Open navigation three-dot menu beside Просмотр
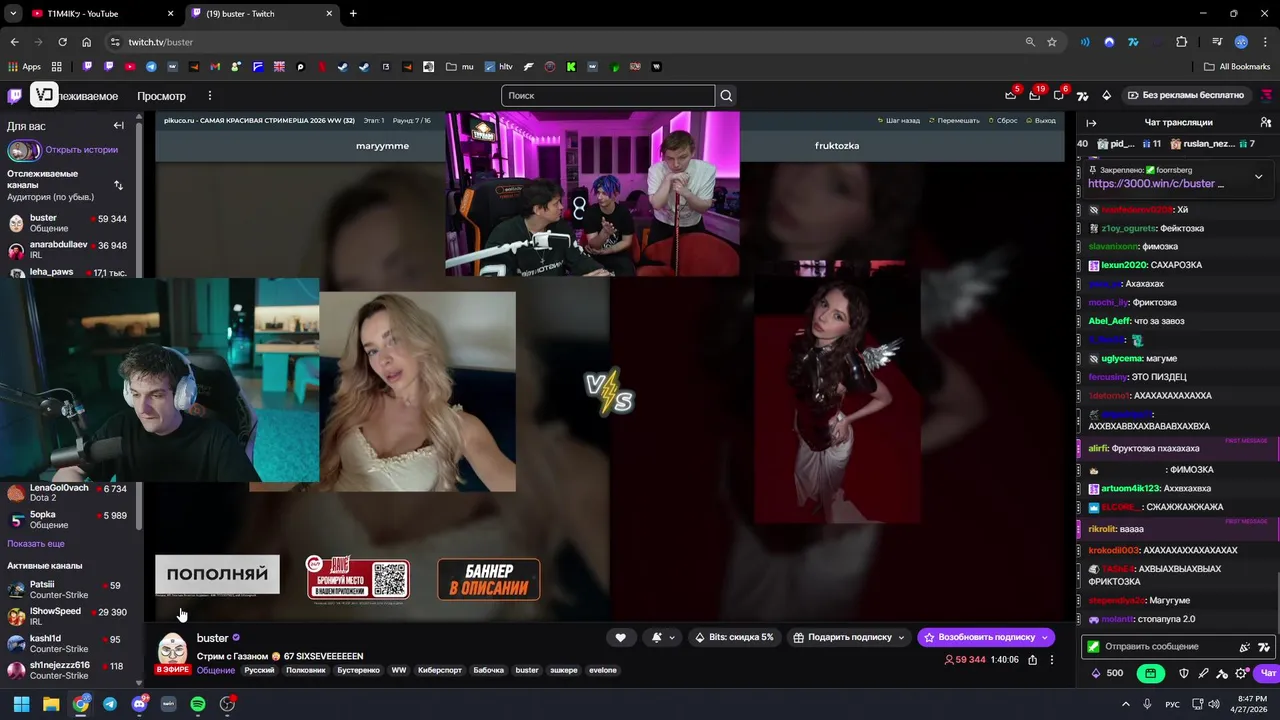 click(x=209, y=96)
